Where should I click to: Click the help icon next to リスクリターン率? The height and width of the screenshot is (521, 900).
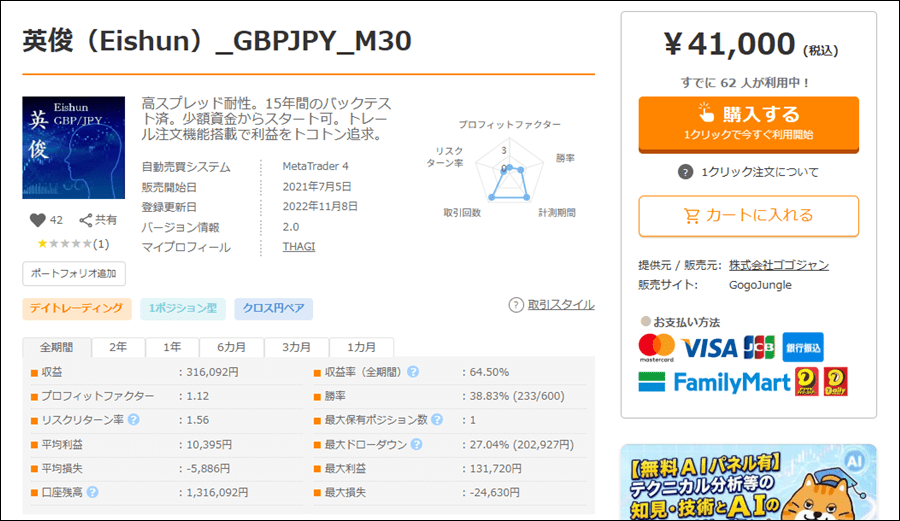click(x=133, y=420)
